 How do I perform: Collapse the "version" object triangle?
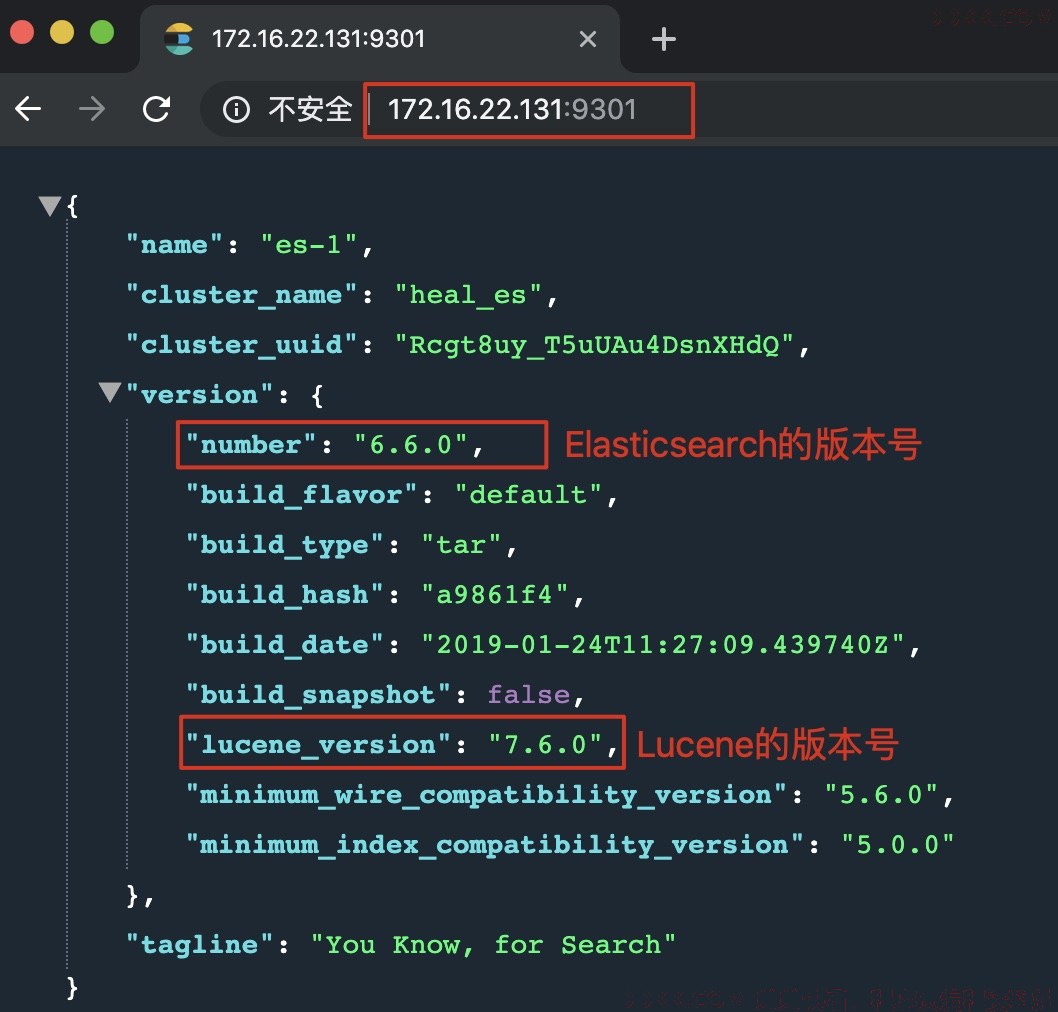pos(109,392)
